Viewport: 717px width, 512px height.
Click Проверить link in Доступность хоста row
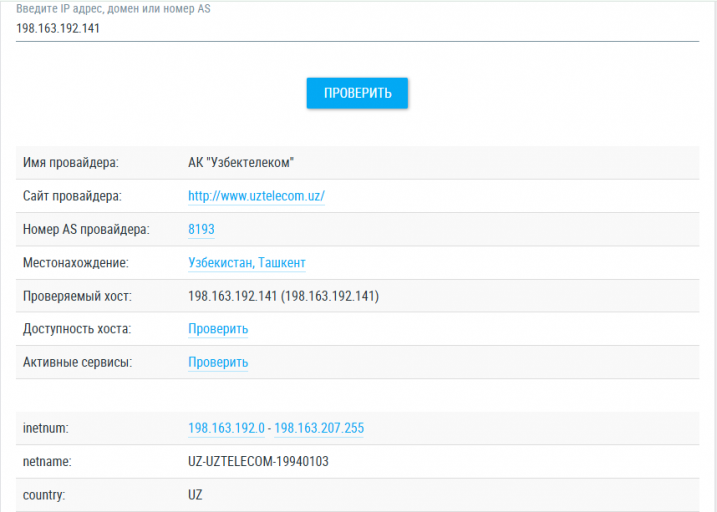pos(218,329)
